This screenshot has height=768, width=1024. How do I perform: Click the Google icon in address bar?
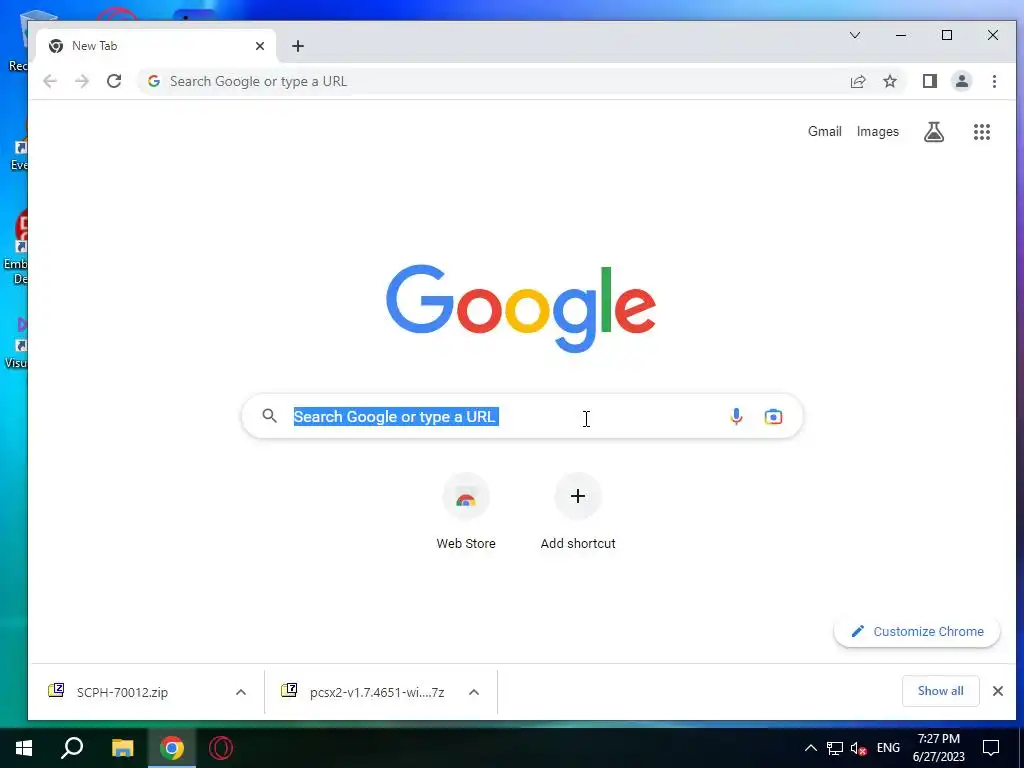(x=154, y=81)
